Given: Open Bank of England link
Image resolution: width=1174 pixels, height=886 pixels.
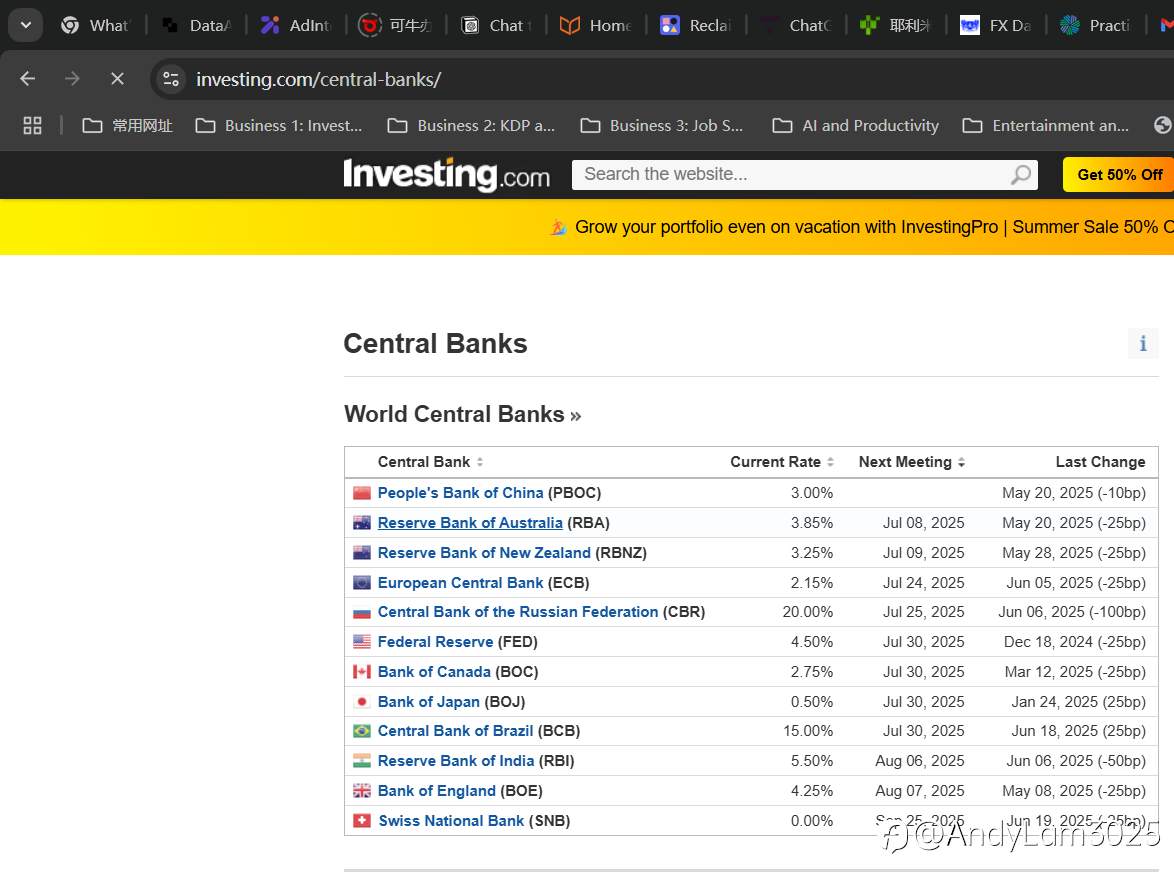Looking at the screenshot, I should click(x=437, y=791).
